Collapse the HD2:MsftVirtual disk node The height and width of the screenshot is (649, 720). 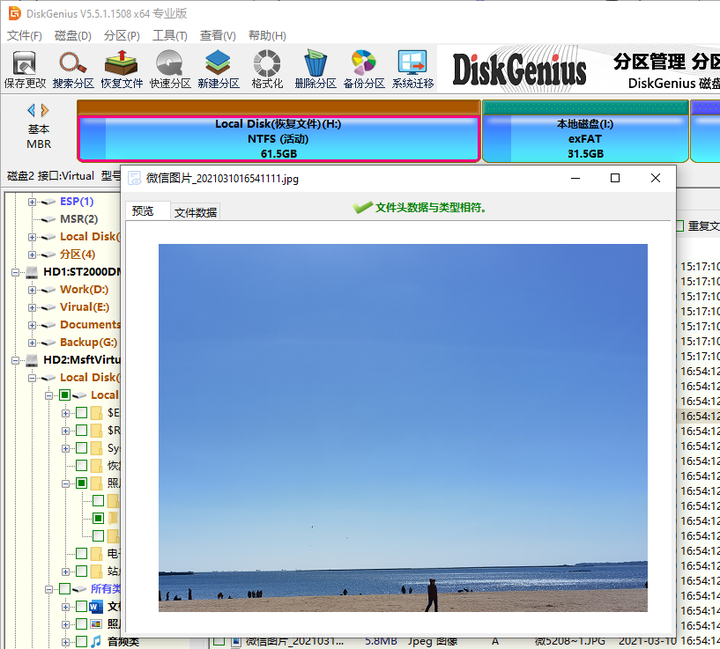(x=15, y=360)
